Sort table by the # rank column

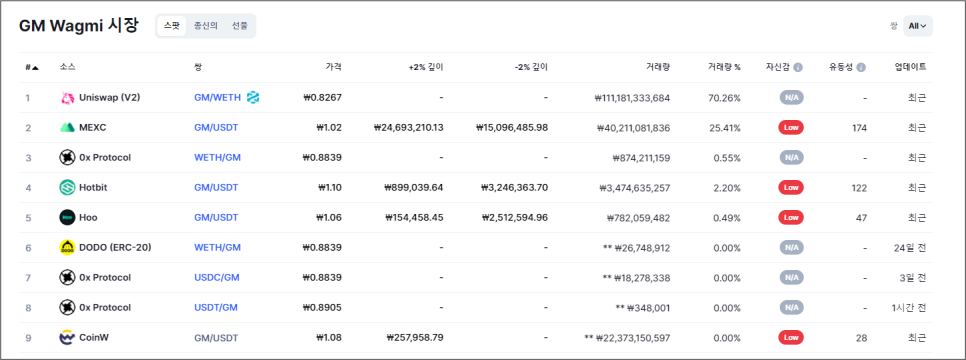click(x=32, y=67)
